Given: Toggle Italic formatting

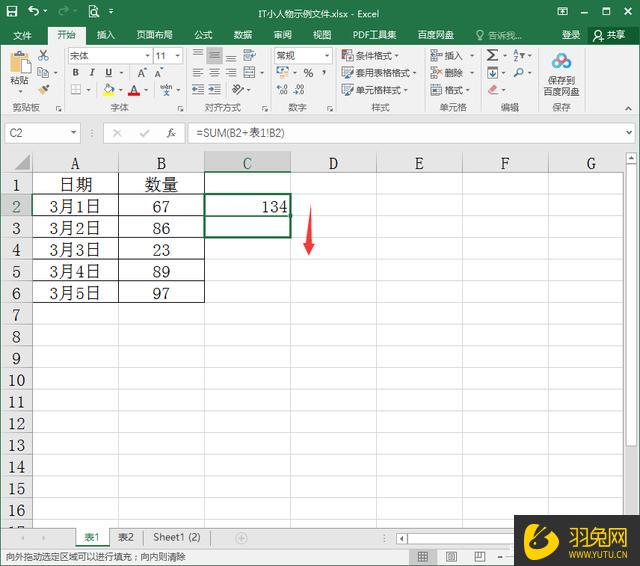Looking at the screenshot, I should click(92, 73).
